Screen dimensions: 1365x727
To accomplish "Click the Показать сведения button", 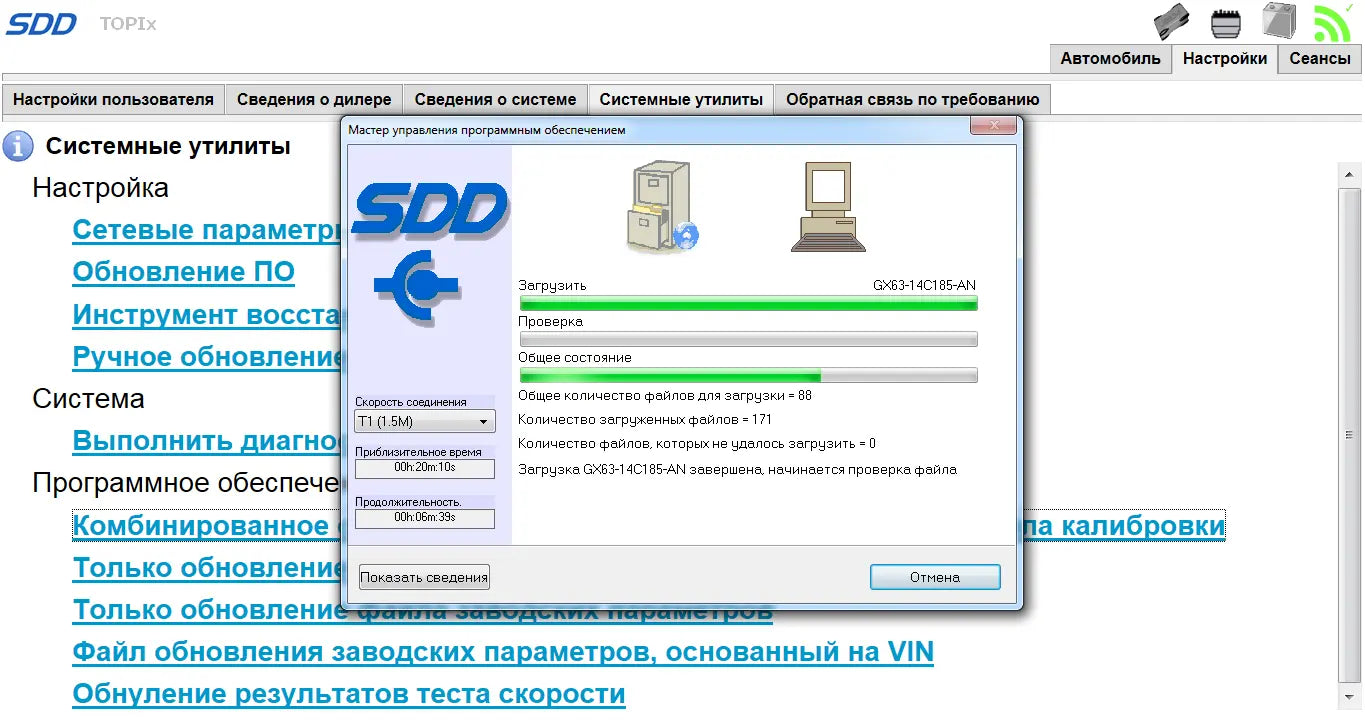I will click(424, 577).
